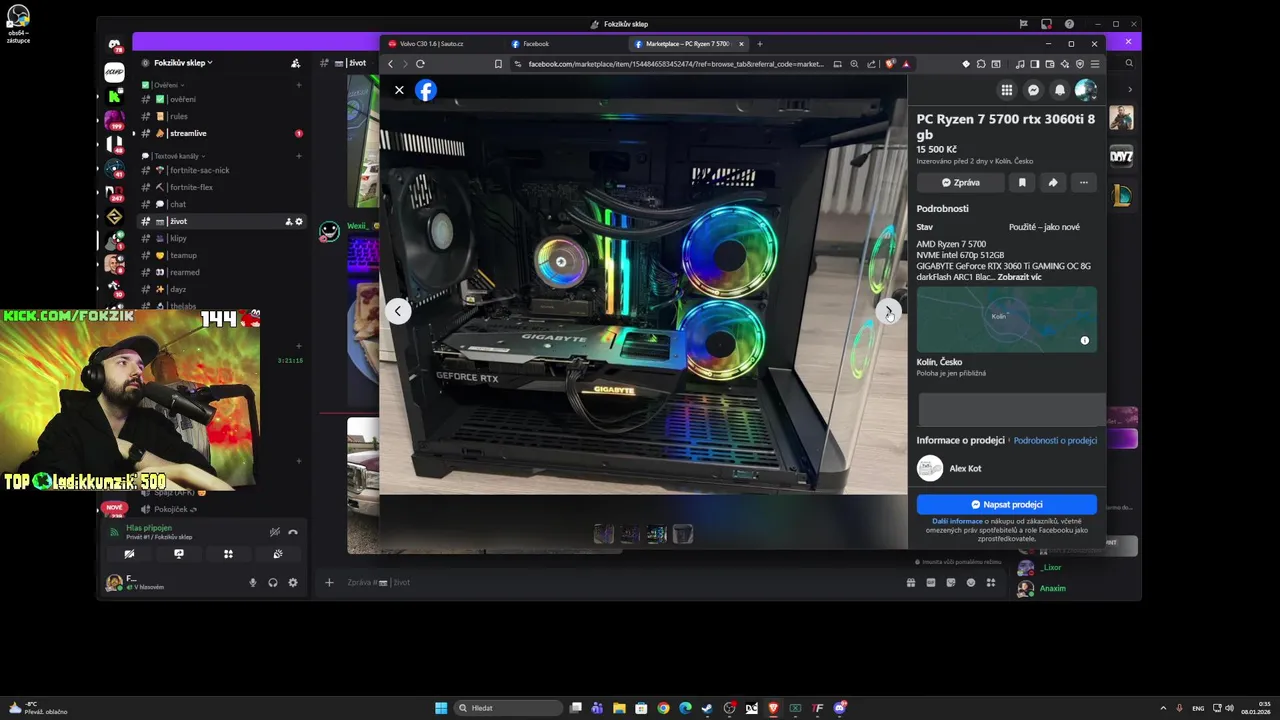Open more options on the listing
Image resolution: width=1280 pixels, height=720 pixels.
click(x=1083, y=183)
